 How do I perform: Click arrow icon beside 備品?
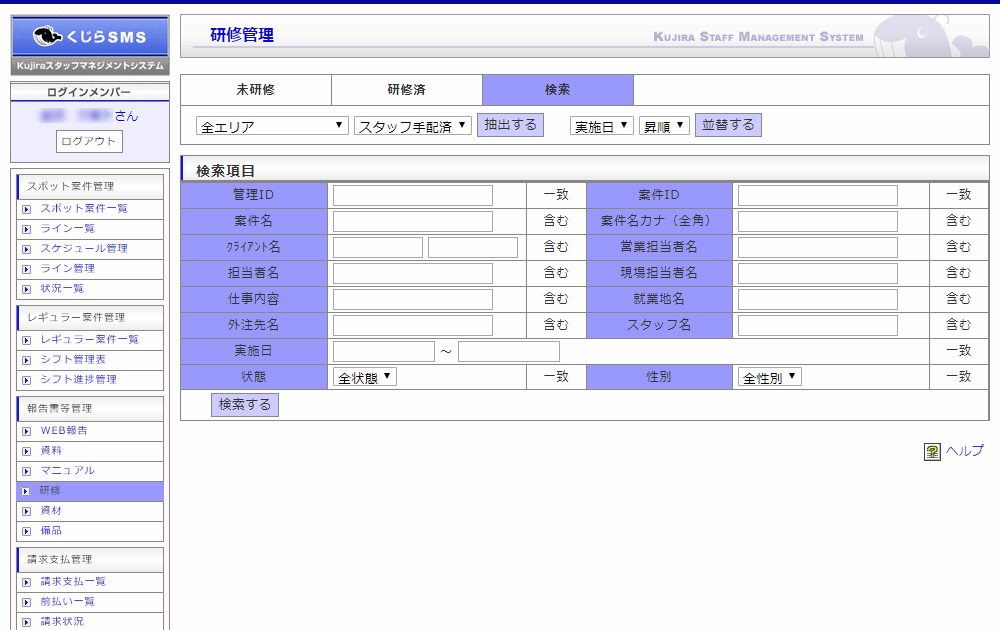coord(26,531)
